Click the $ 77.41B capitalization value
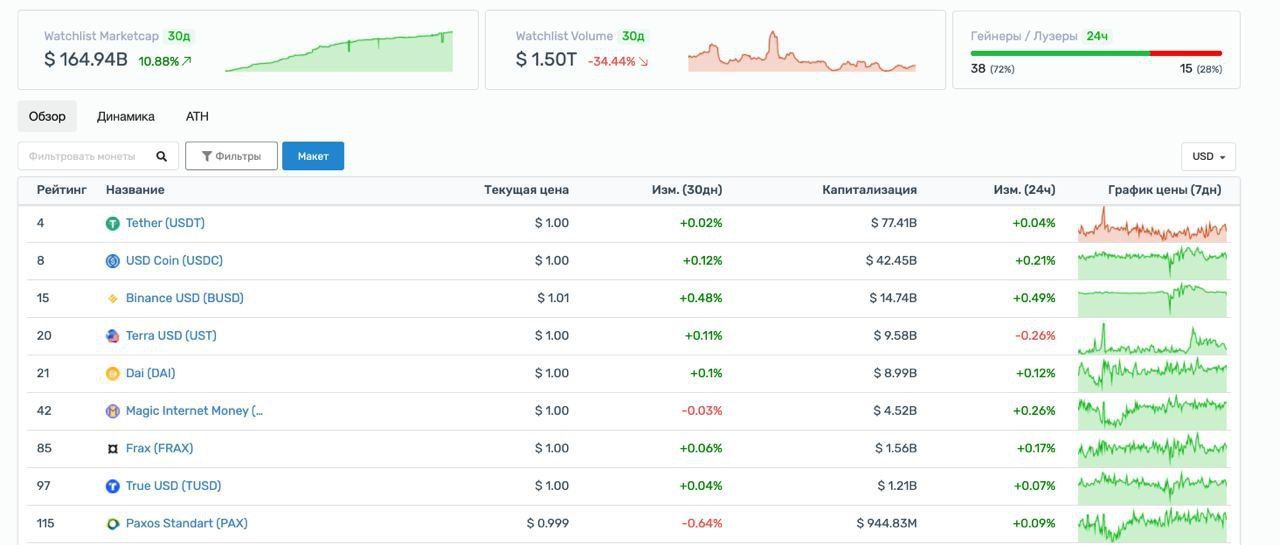Image resolution: width=1280 pixels, height=545 pixels. [894, 223]
